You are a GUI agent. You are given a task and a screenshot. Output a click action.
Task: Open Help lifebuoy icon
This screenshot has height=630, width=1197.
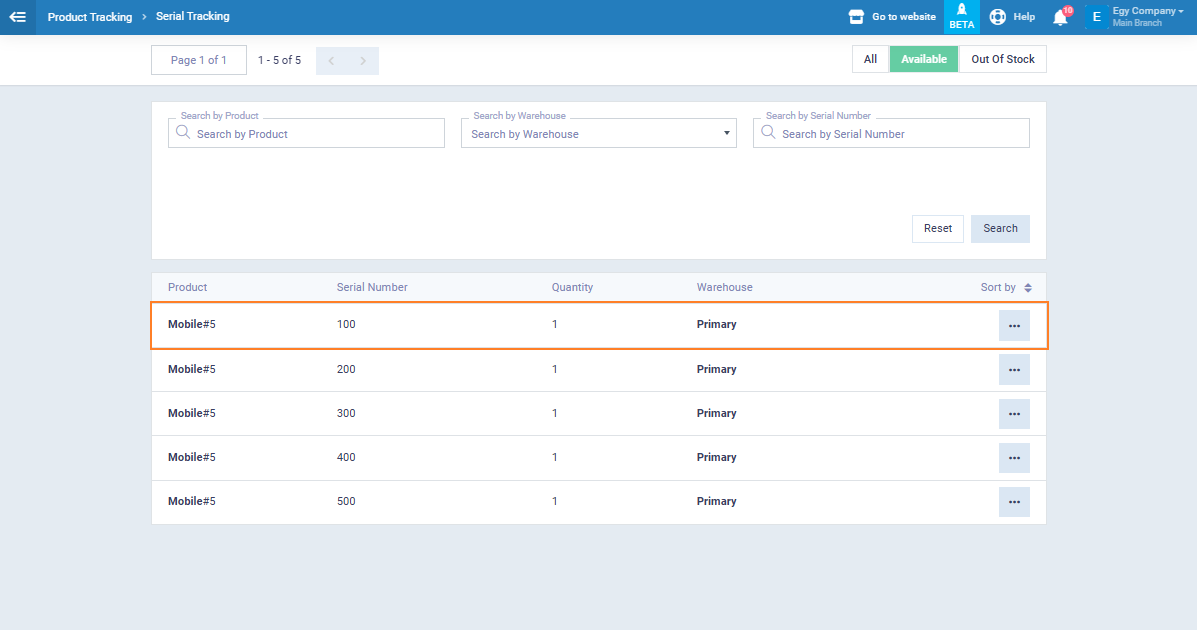[x=997, y=17]
